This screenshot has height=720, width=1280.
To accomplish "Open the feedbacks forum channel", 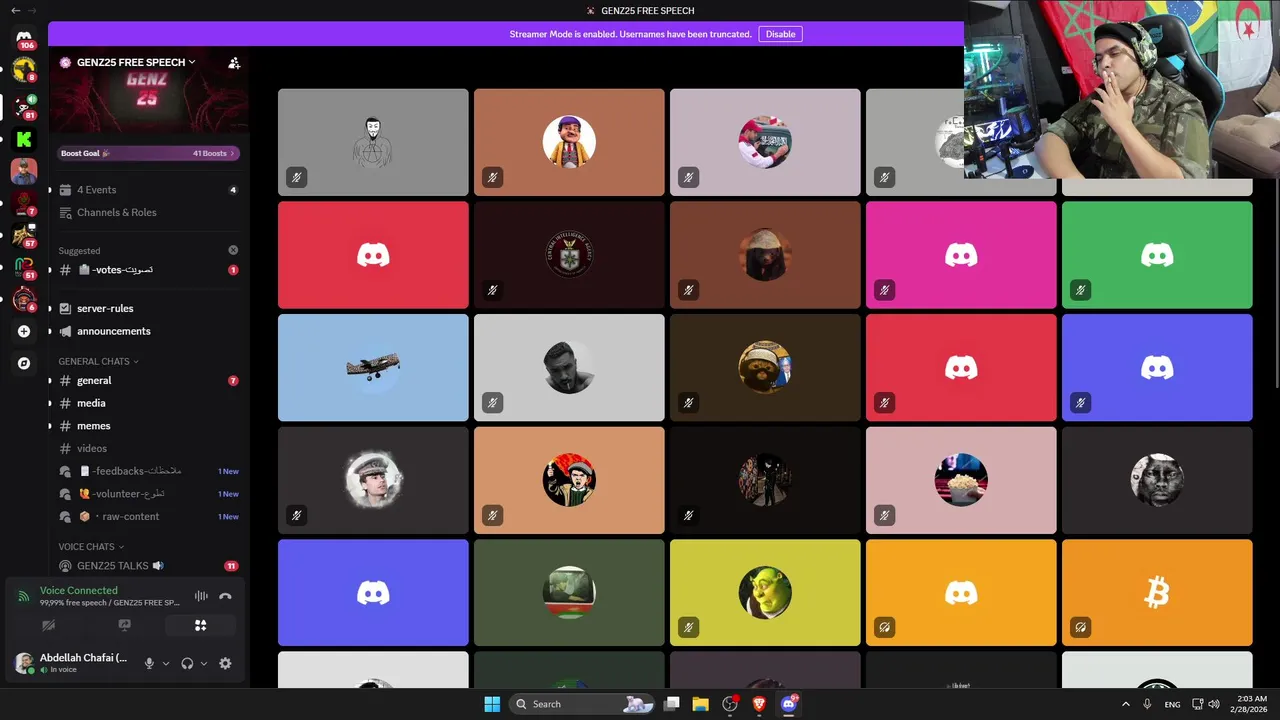I will tap(148, 471).
